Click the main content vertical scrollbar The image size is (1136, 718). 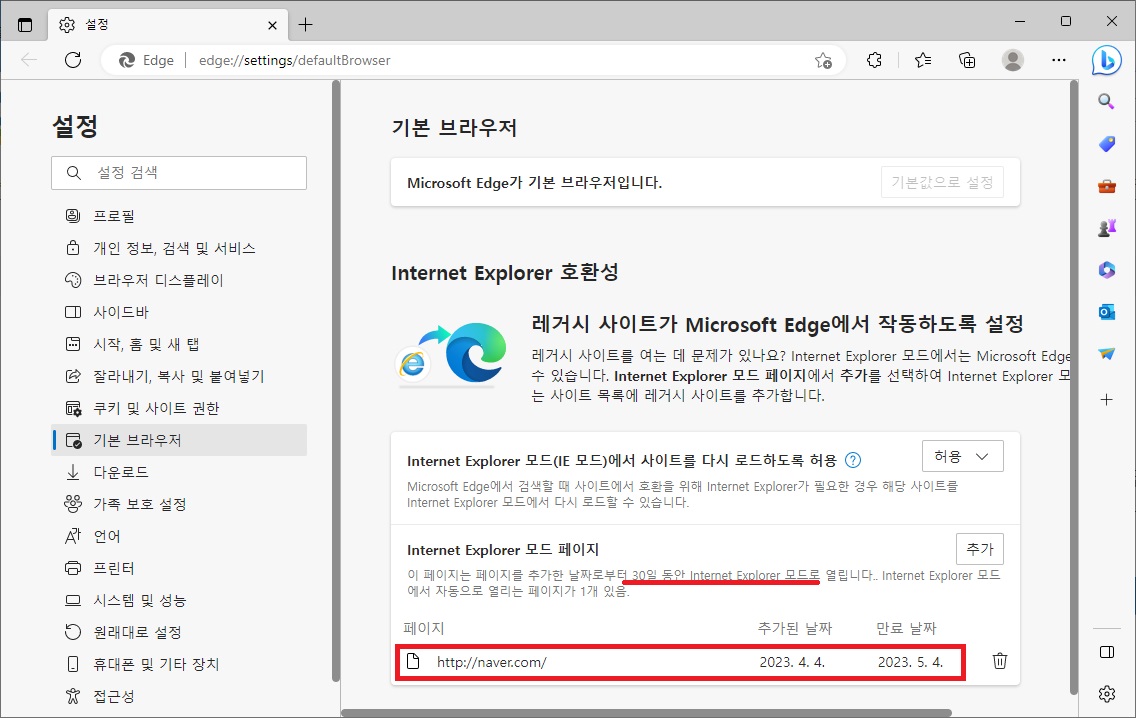click(1074, 388)
